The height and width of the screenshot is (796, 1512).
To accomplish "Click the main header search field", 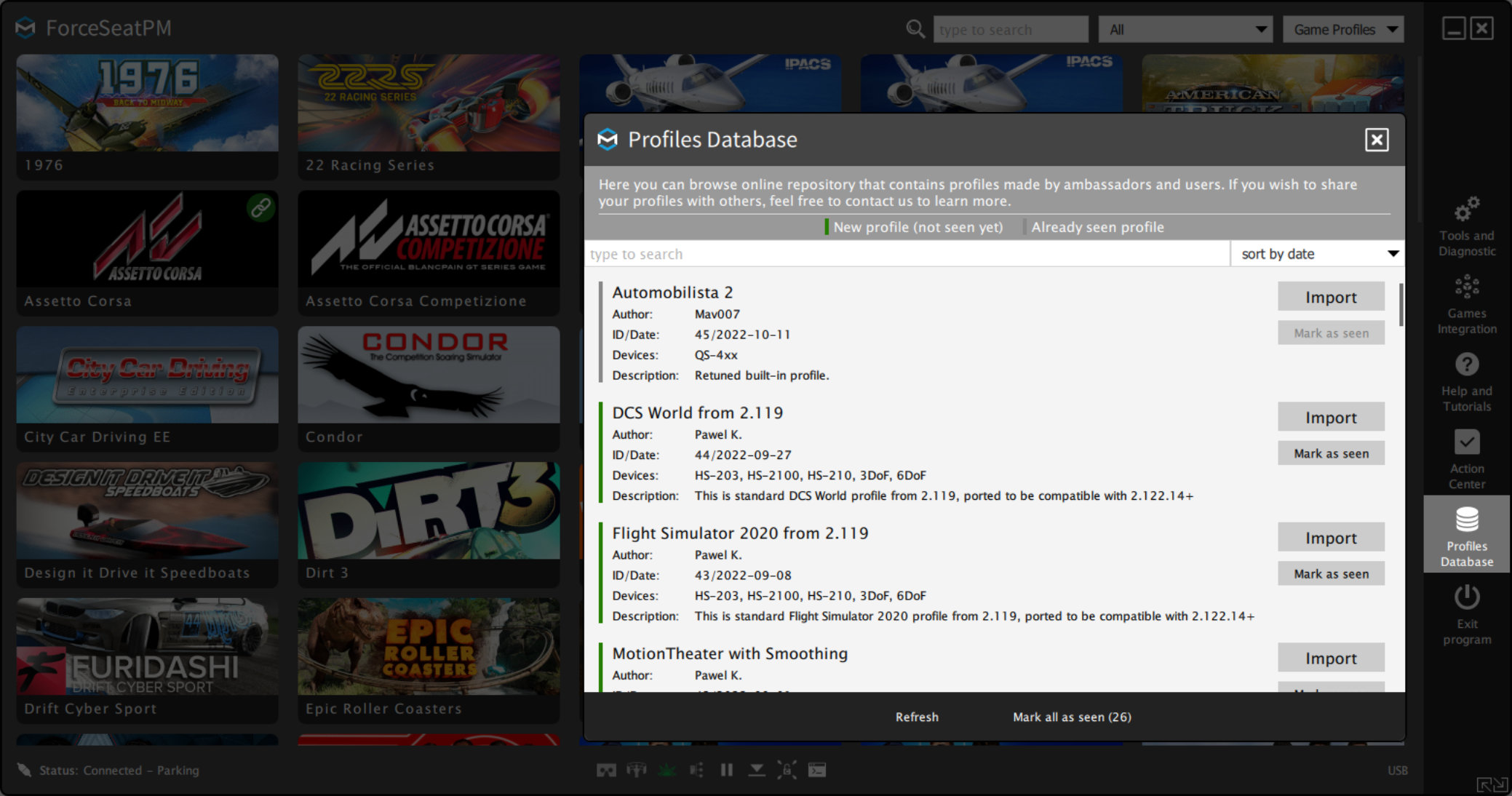I will (1011, 30).
